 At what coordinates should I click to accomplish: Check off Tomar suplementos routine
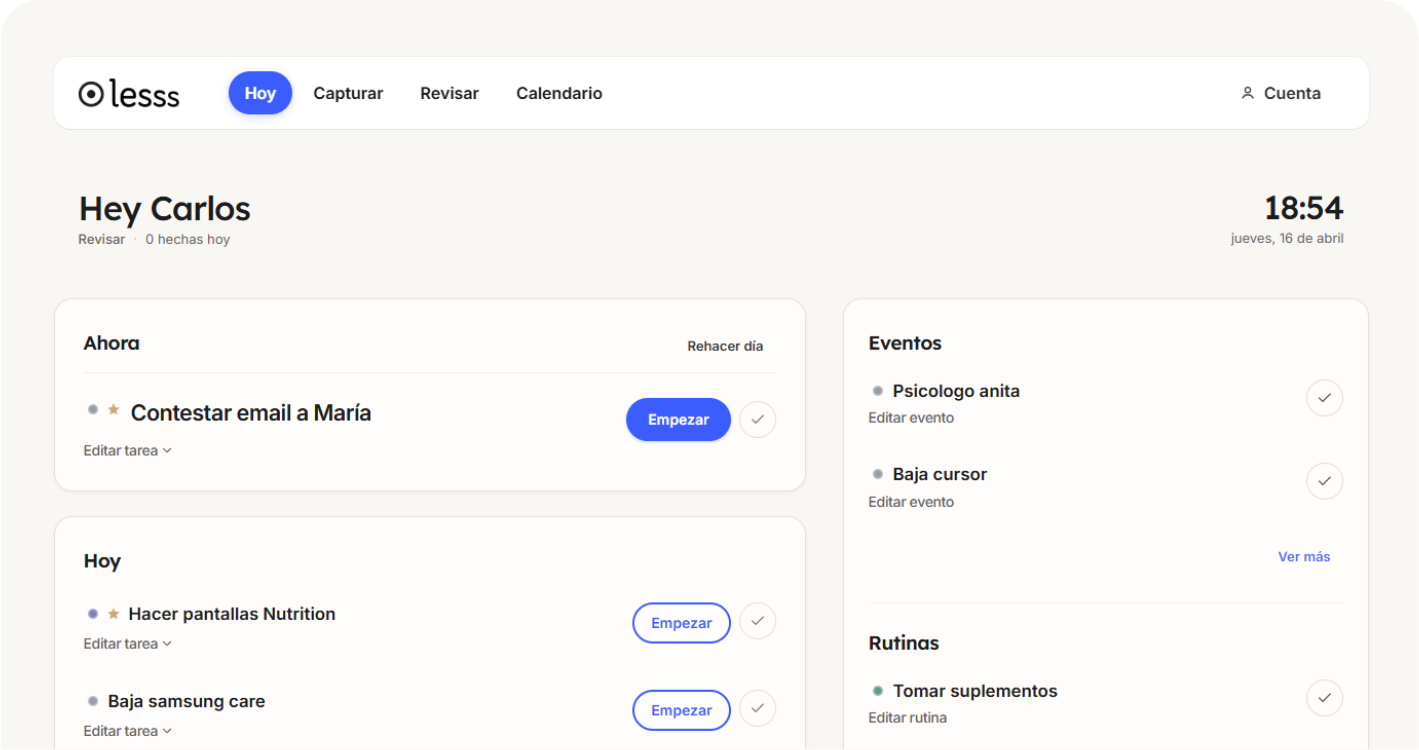(1324, 698)
